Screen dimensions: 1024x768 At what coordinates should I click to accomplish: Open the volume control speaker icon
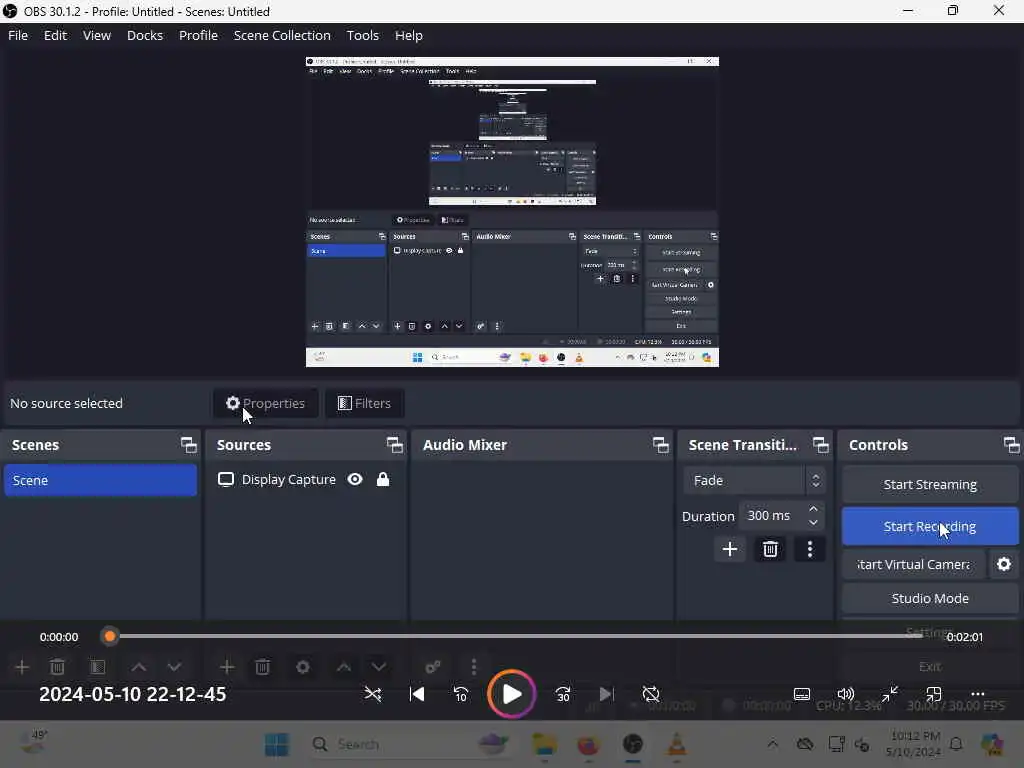click(846, 694)
